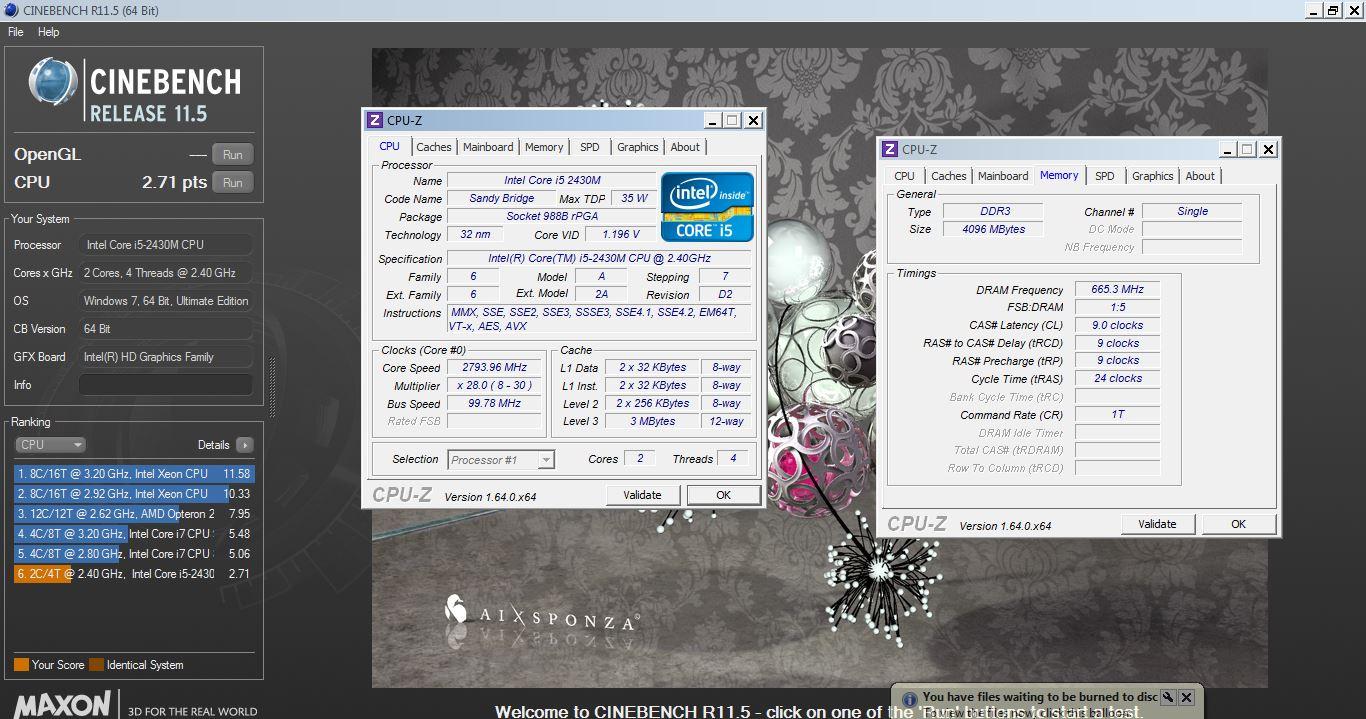Click the Command Rate value 1T
The image size is (1366, 719).
coord(1117,415)
